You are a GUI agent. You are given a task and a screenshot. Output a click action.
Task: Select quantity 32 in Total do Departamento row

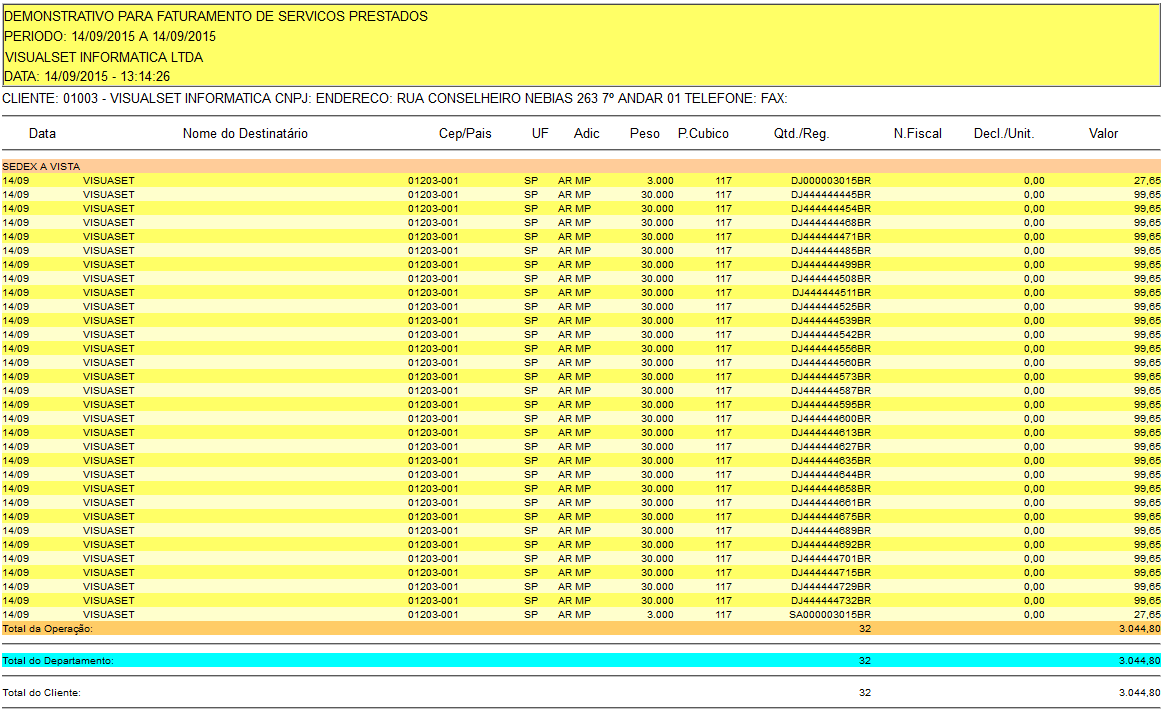(x=865, y=660)
